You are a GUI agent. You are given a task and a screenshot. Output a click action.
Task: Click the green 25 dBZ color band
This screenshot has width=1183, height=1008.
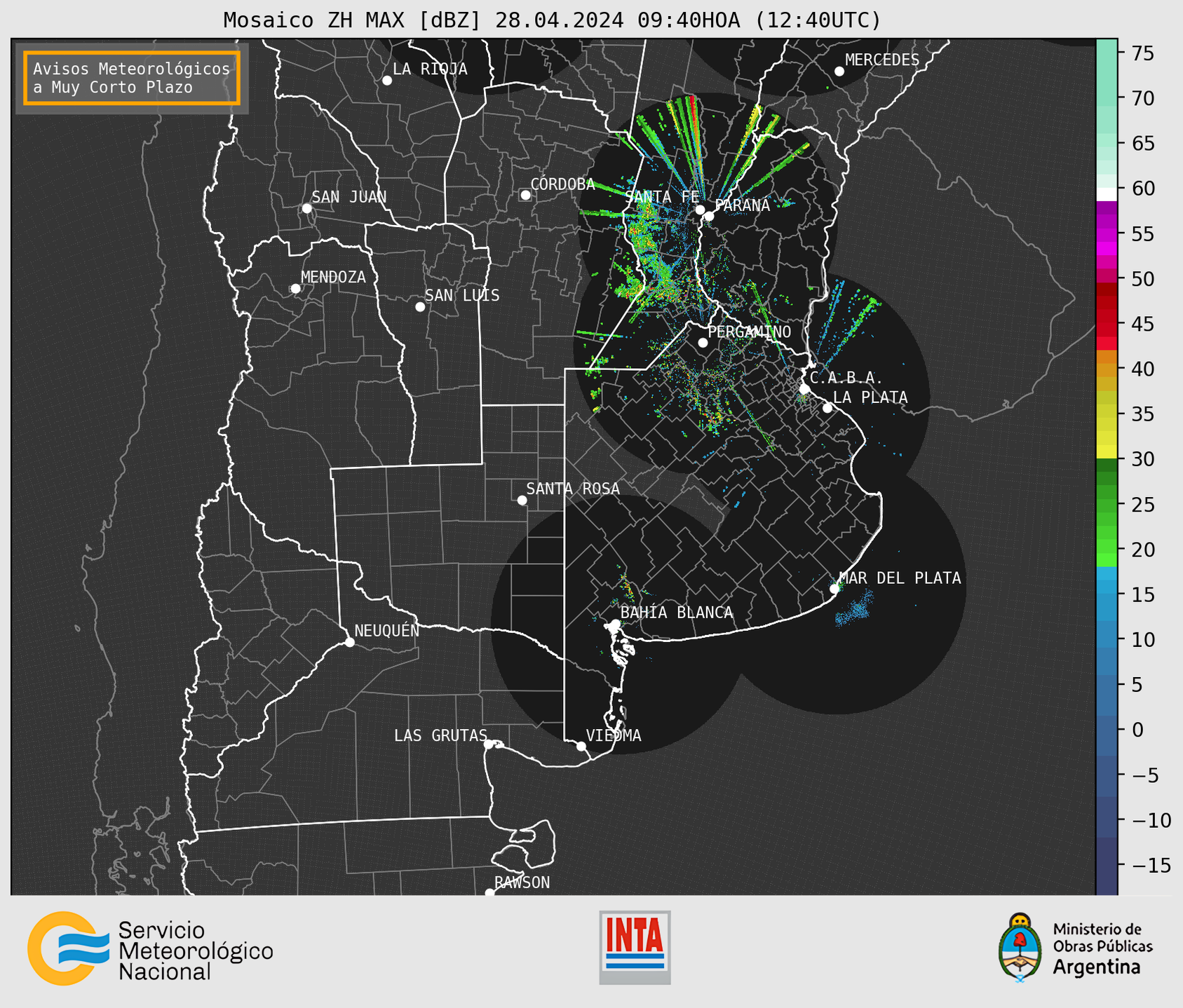(x=1107, y=505)
